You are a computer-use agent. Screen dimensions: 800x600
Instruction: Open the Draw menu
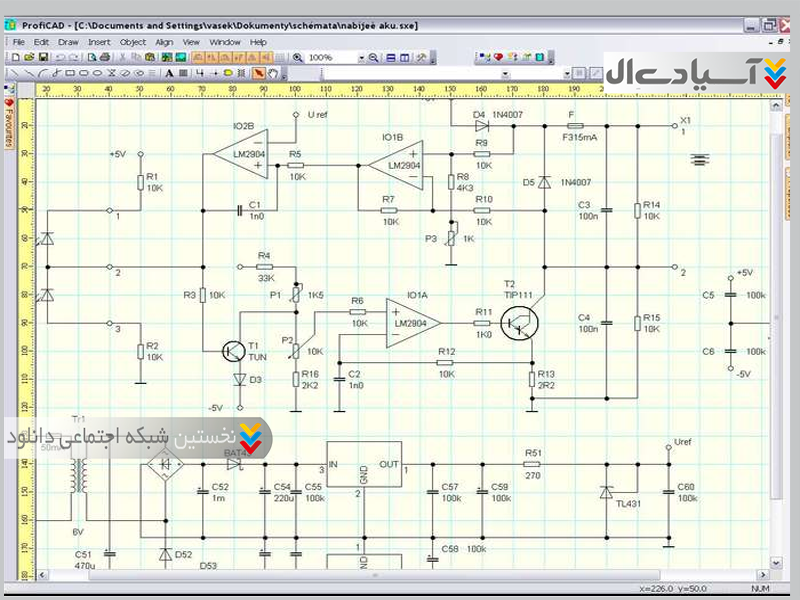[68, 42]
